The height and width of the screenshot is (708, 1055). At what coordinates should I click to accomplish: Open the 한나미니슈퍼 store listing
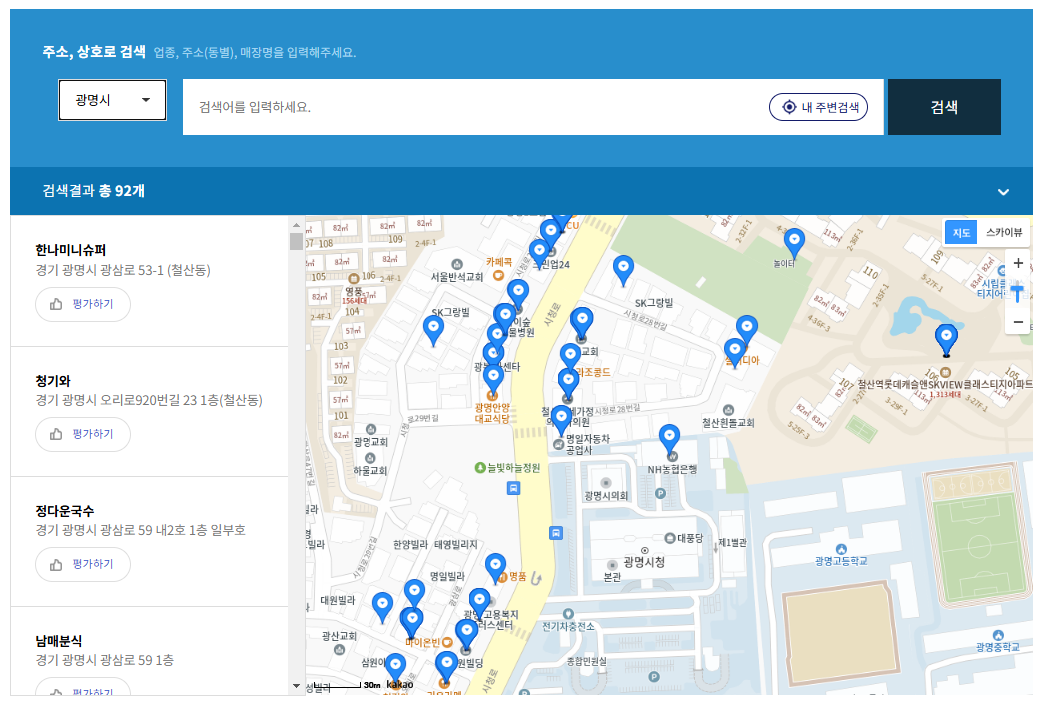[x=71, y=250]
